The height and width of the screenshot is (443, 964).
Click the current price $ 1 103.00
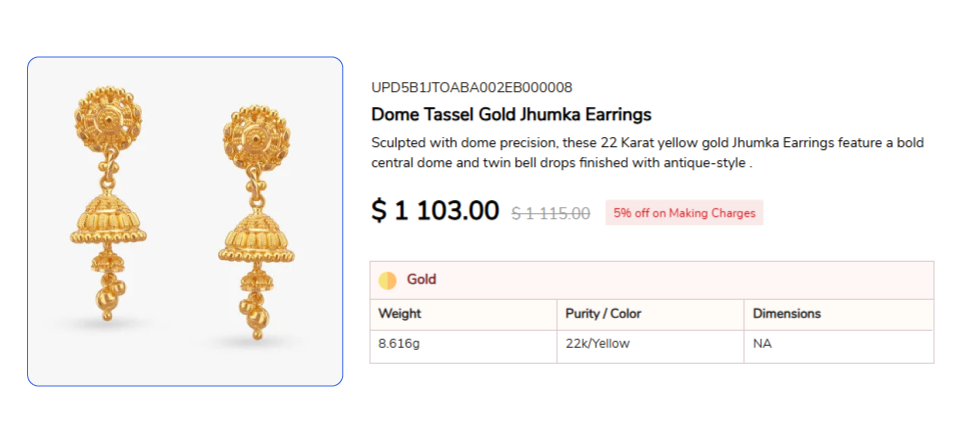pos(435,211)
